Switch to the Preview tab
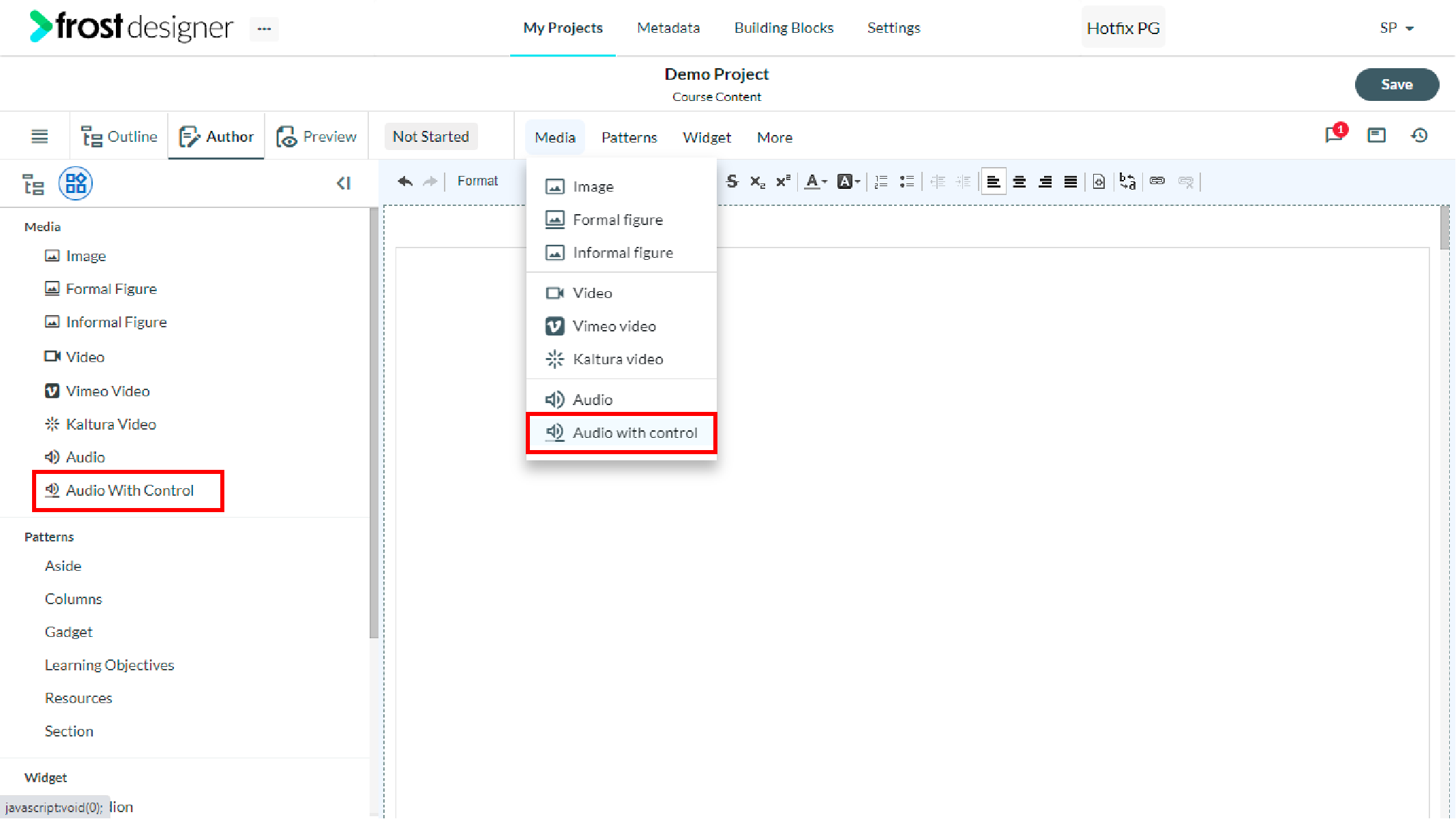This screenshot has width=1456, height=819. 316,136
